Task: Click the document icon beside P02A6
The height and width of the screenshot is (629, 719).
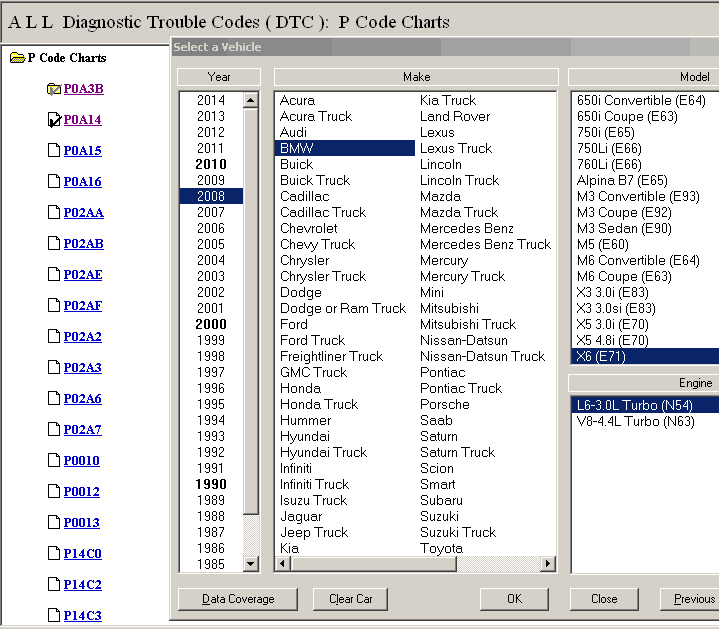Action: (x=54, y=398)
